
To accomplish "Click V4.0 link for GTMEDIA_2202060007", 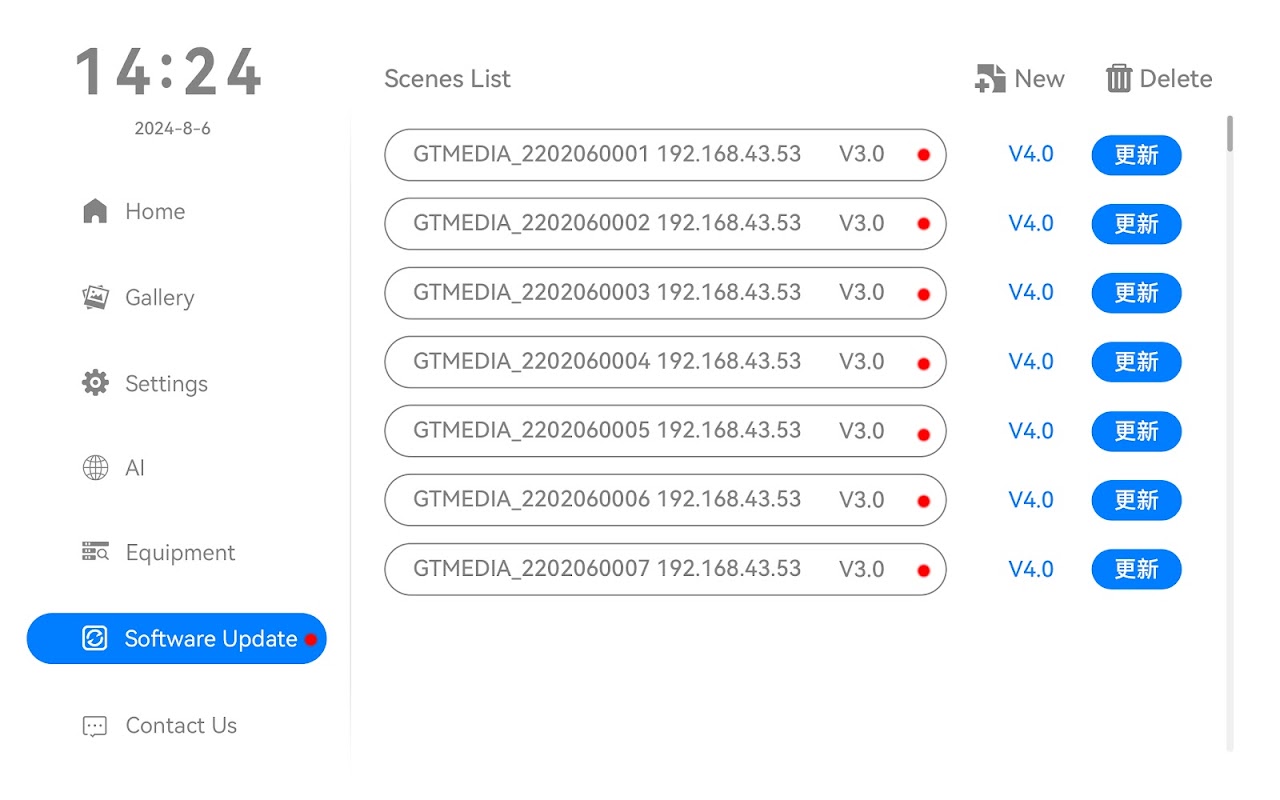I will [x=1031, y=568].
